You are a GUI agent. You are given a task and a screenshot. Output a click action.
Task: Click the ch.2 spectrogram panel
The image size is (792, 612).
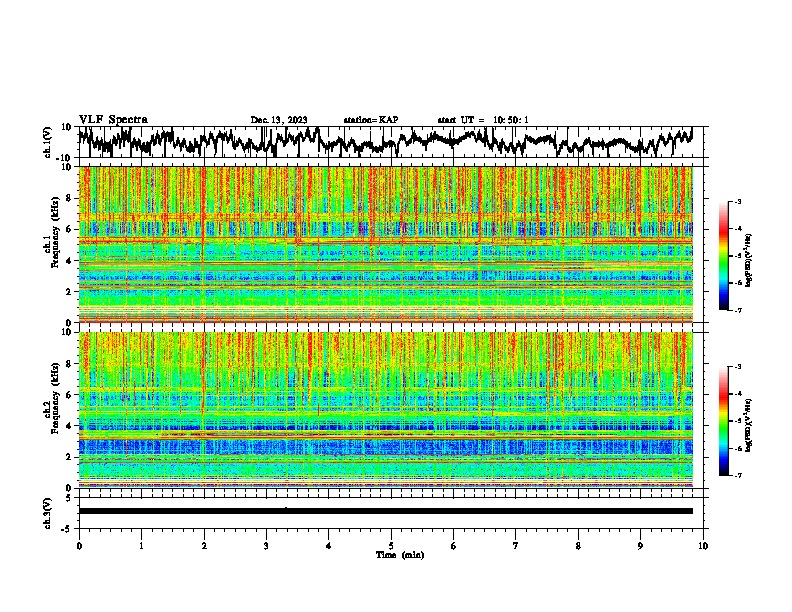click(385, 410)
